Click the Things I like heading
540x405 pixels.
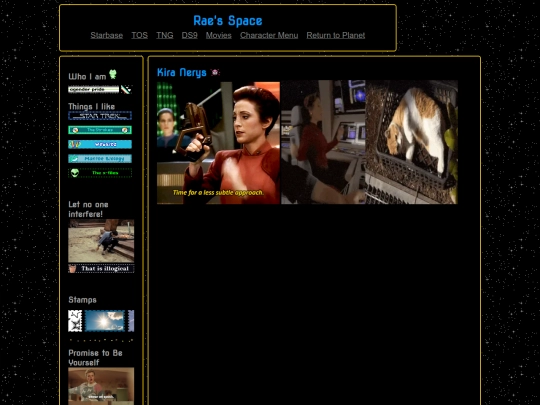(92, 106)
